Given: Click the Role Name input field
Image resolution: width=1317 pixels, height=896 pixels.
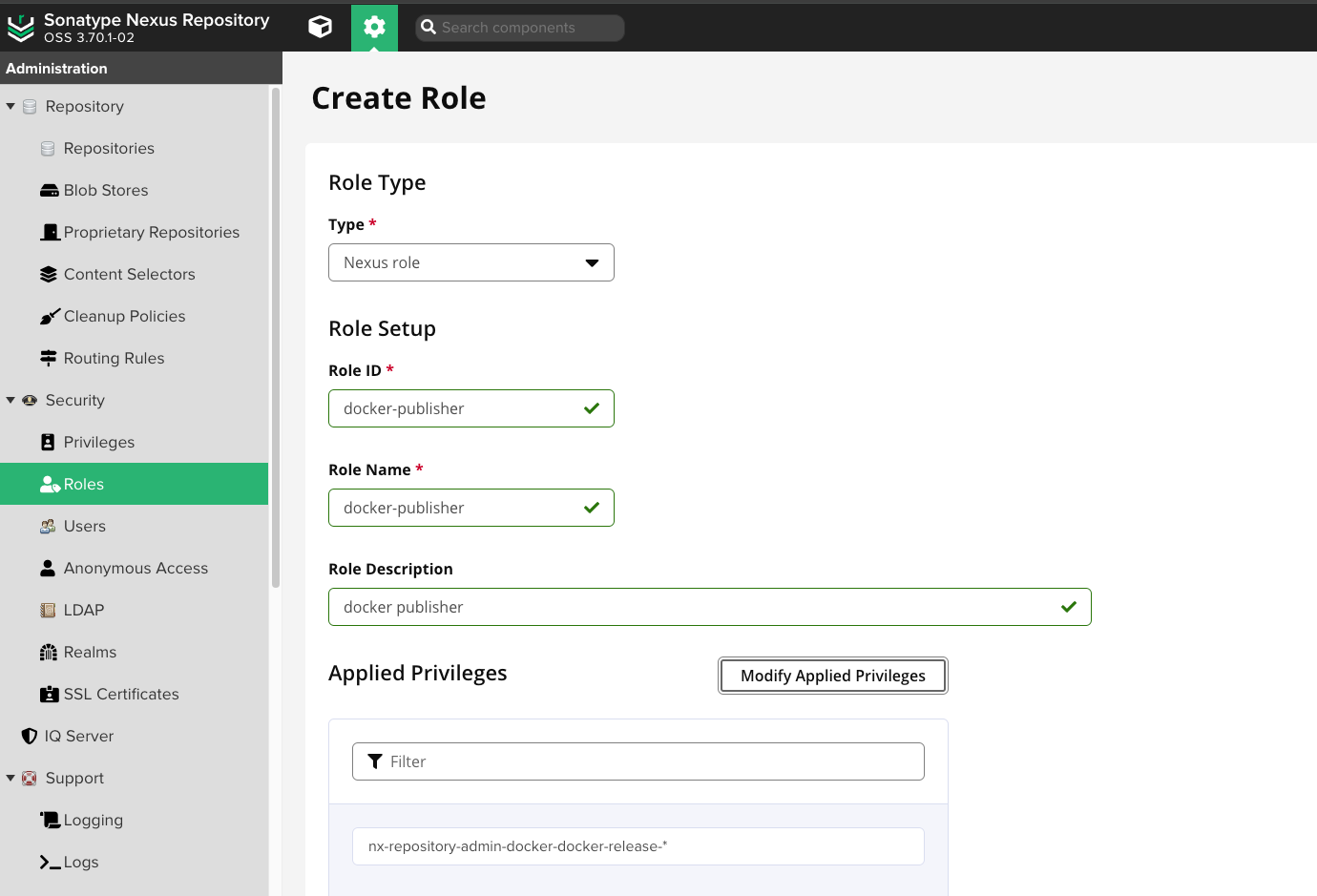Looking at the screenshot, I should (x=471, y=508).
